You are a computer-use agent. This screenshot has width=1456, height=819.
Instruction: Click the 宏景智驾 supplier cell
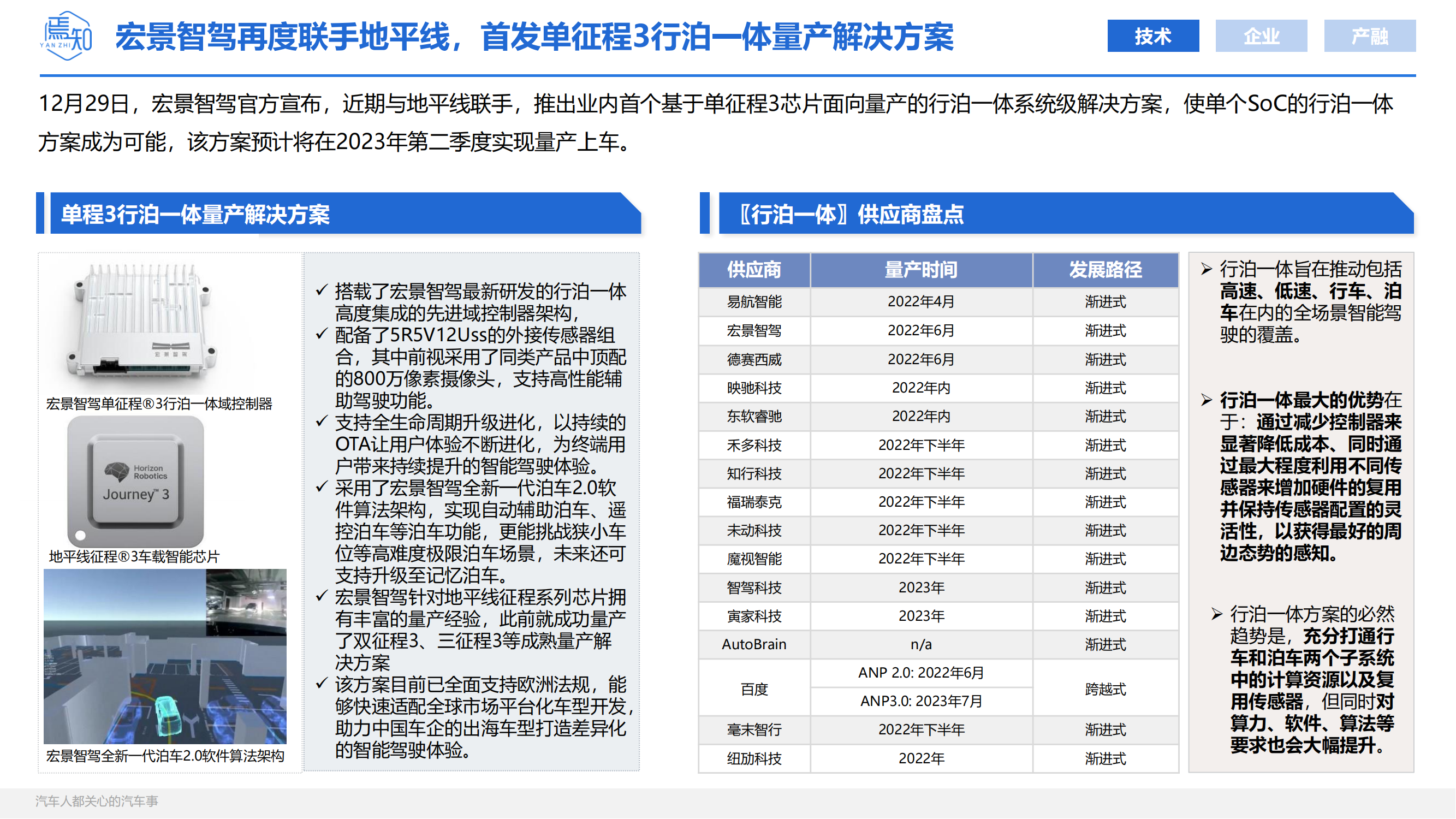point(754,331)
